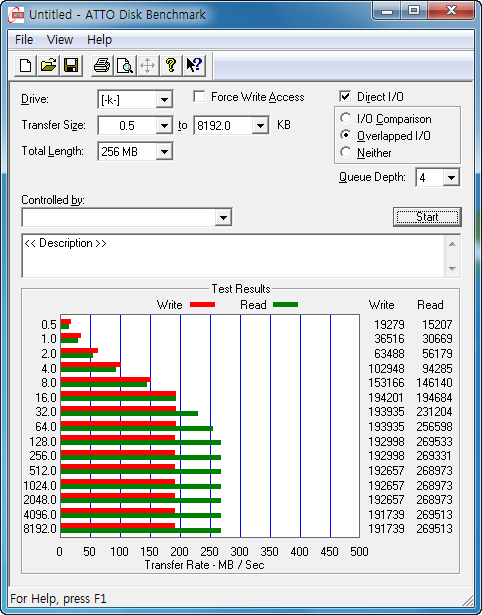Click the write value 19279
The image size is (482, 615).
tap(389, 325)
